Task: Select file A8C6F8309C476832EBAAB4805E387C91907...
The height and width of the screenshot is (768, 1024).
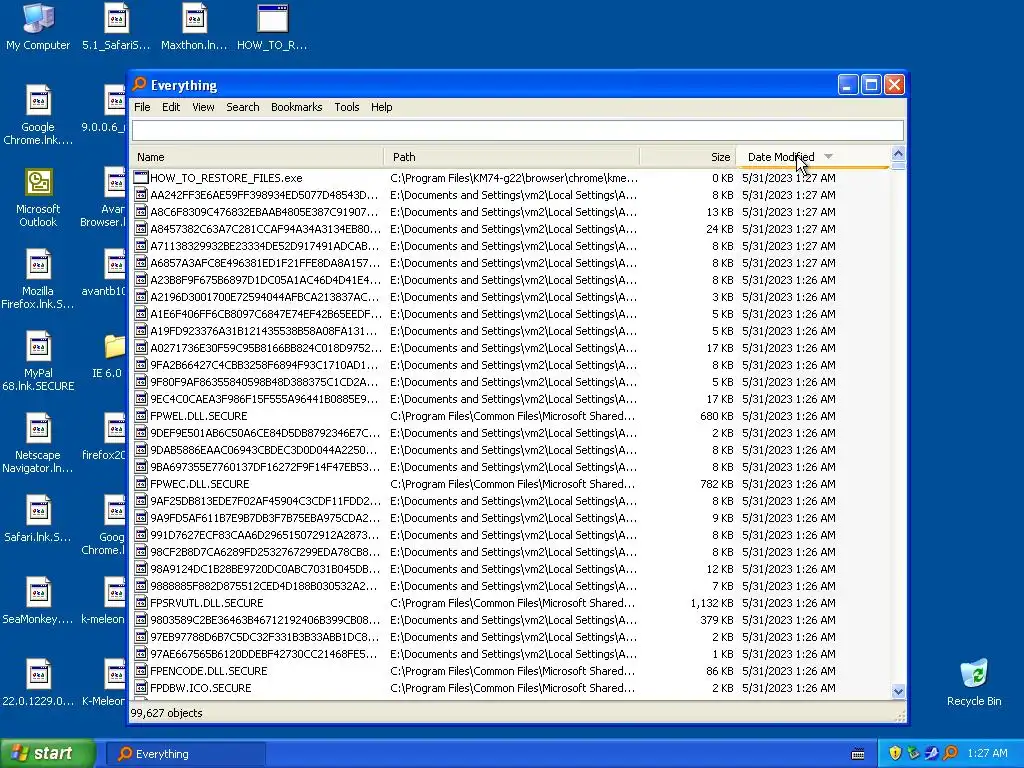Action: pyautogui.click(x=264, y=212)
